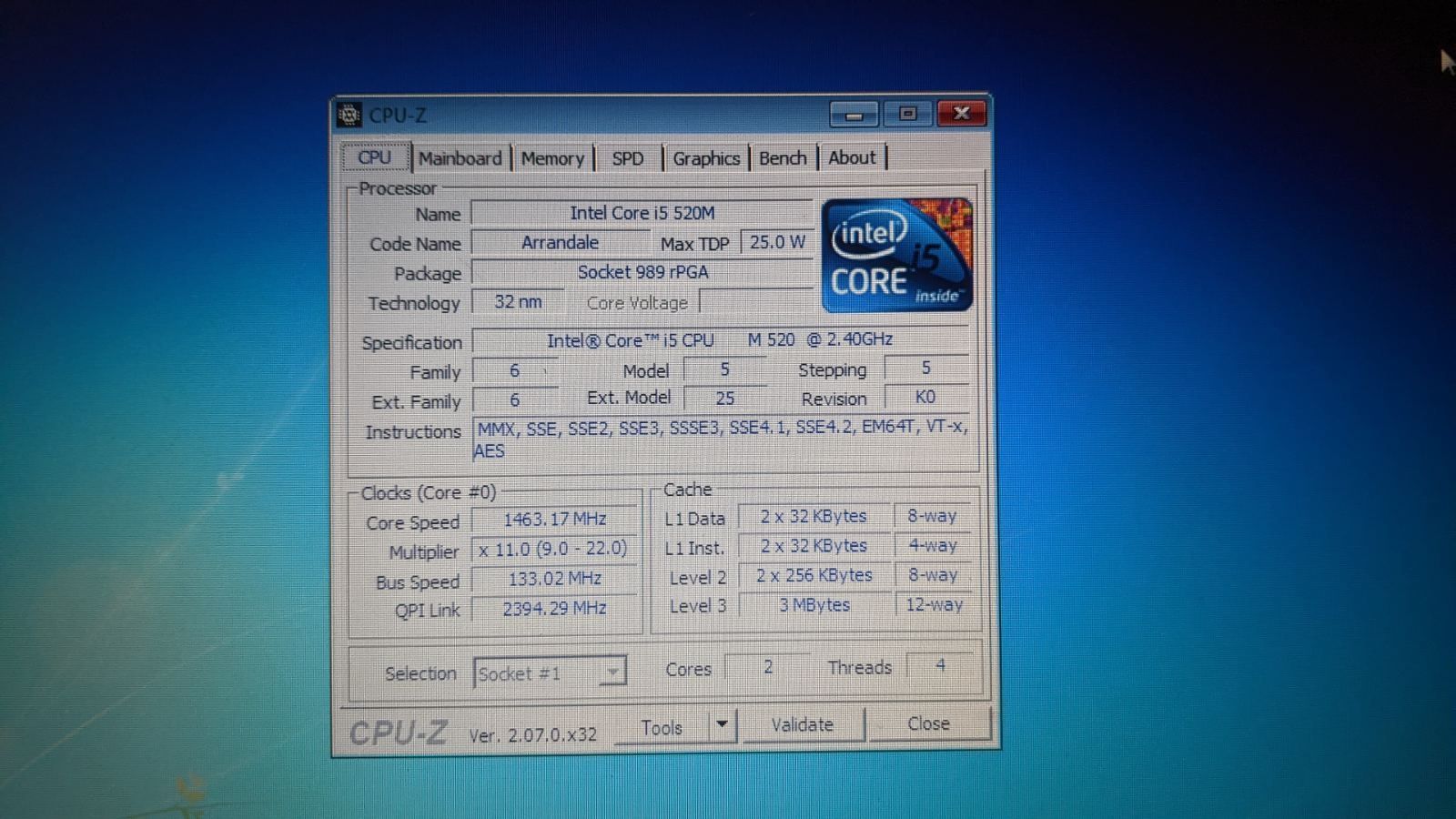This screenshot has height=819, width=1456.
Task: Click the Model value 5
Action: coord(724,369)
